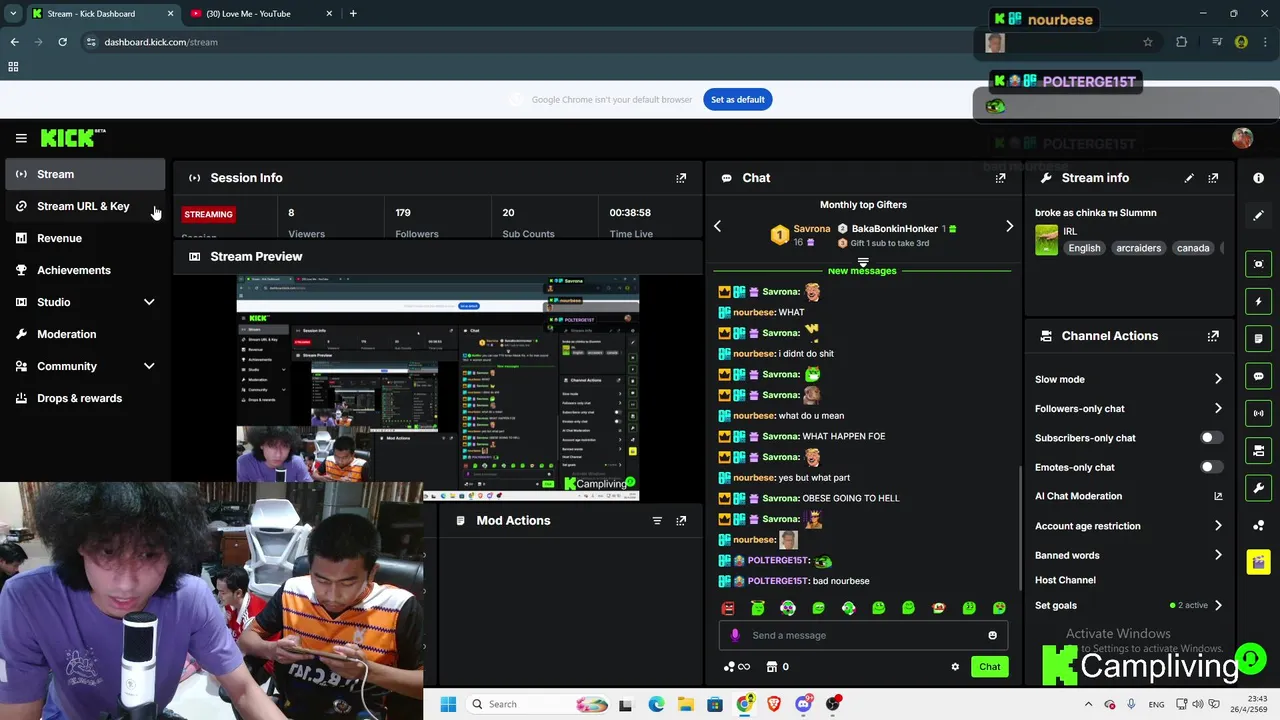Click the English language tag
The width and height of the screenshot is (1280, 720).
[x=1084, y=248]
